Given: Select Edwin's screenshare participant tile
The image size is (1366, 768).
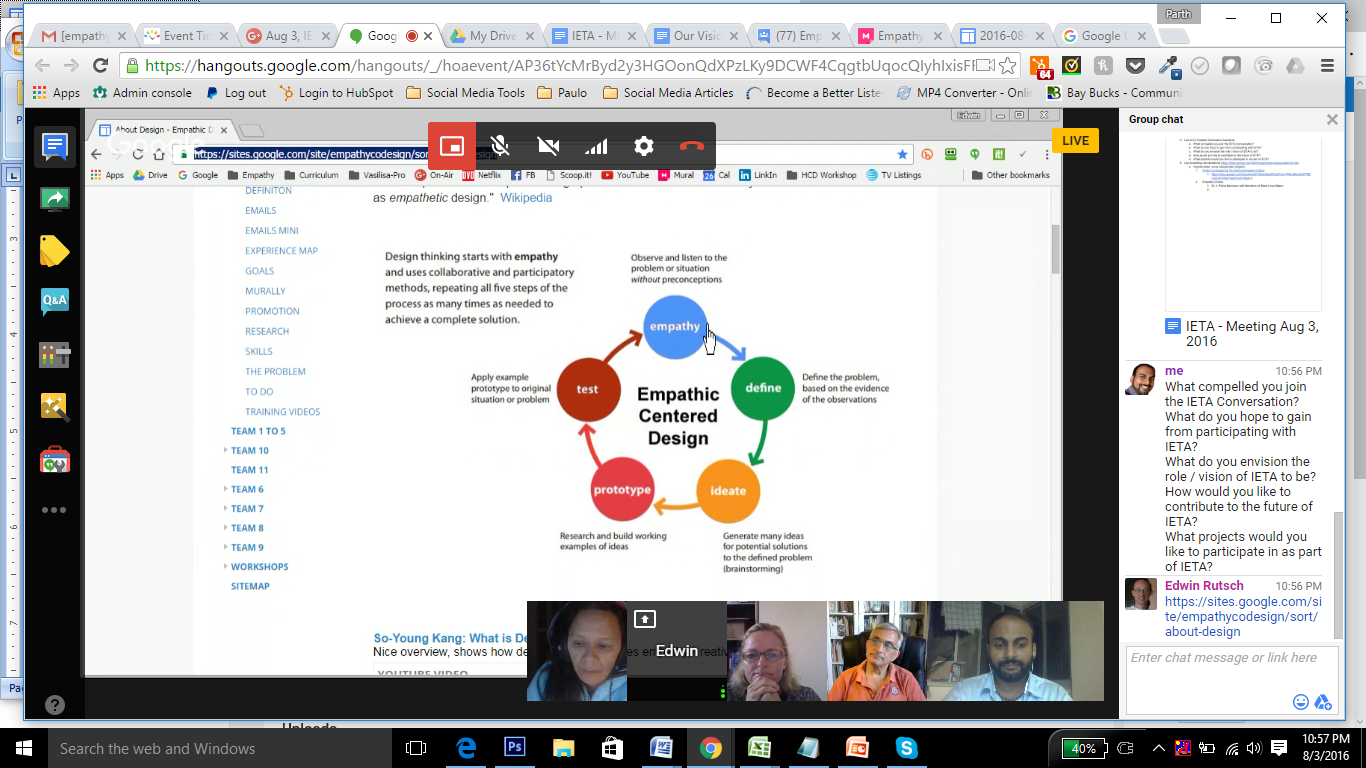Looking at the screenshot, I should (677, 651).
